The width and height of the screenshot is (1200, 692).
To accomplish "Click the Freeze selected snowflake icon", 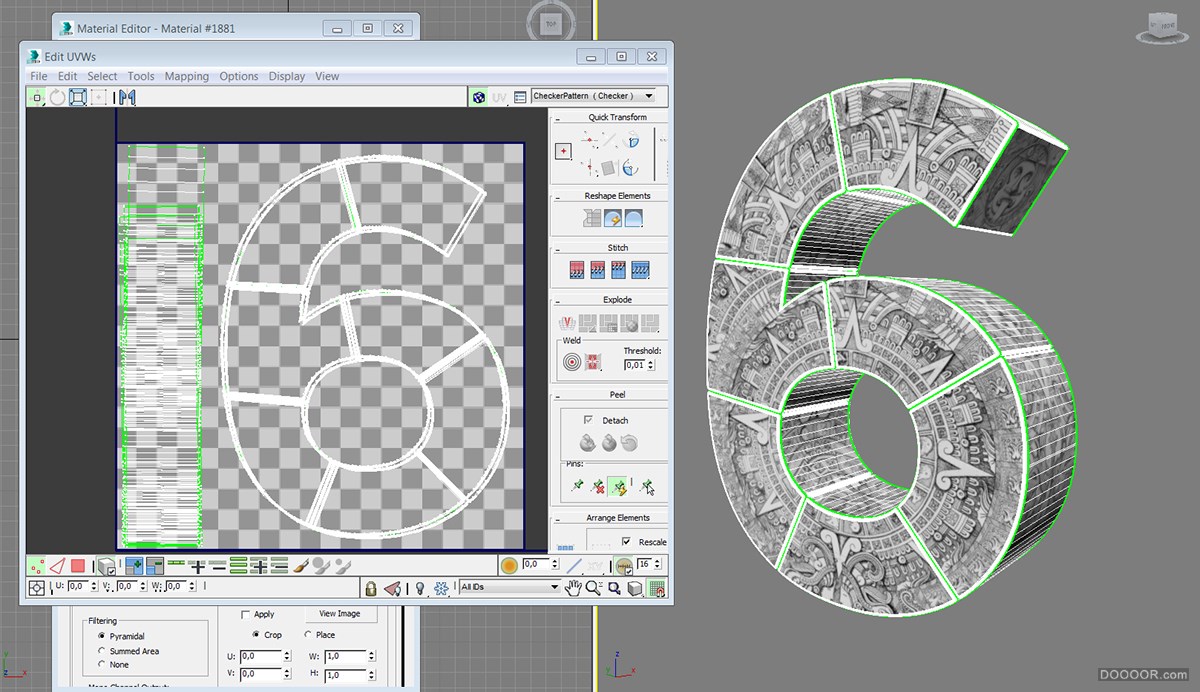I will 441,588.
